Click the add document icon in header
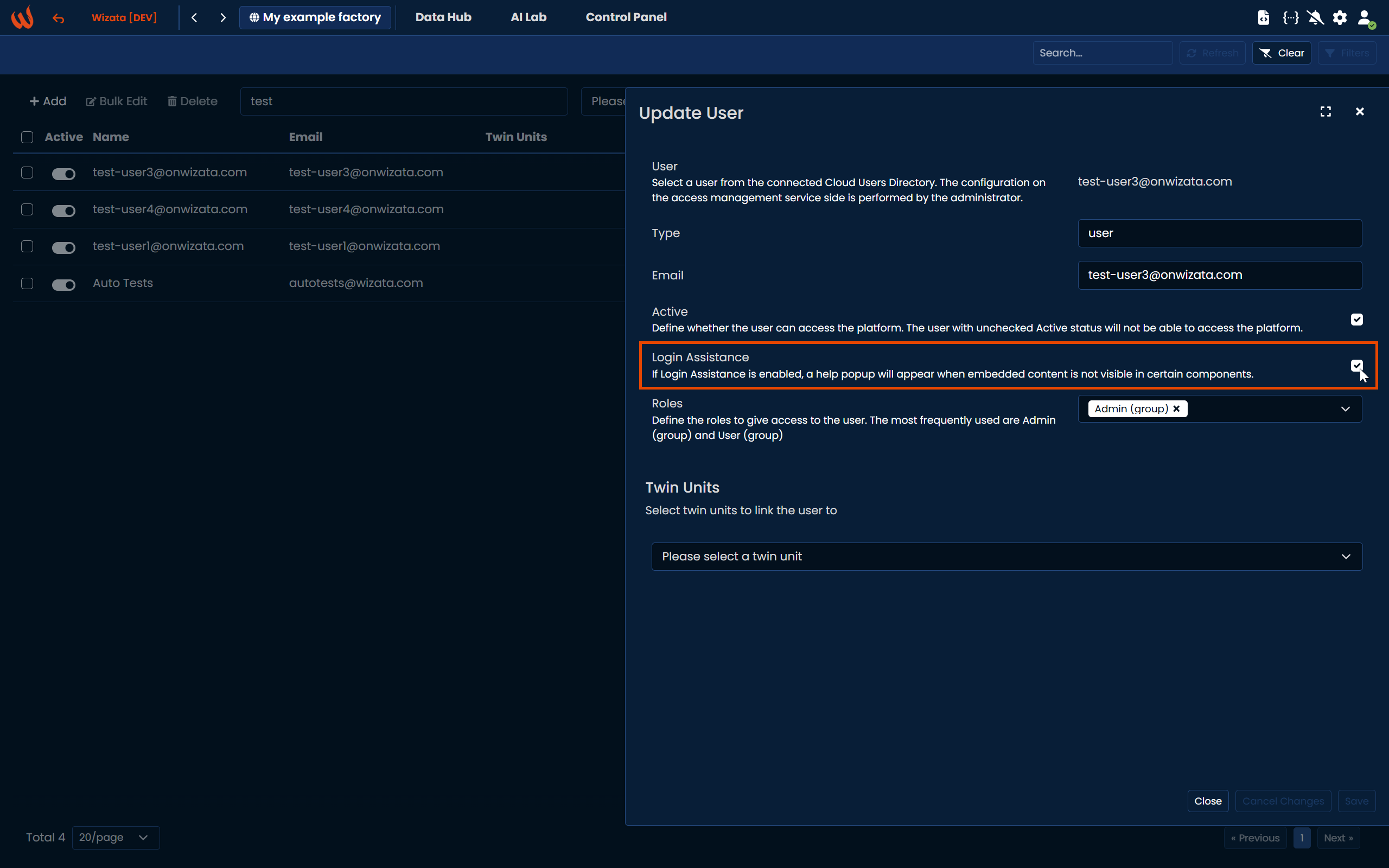Screen dimensions: 1389x868 [1263, 18]
